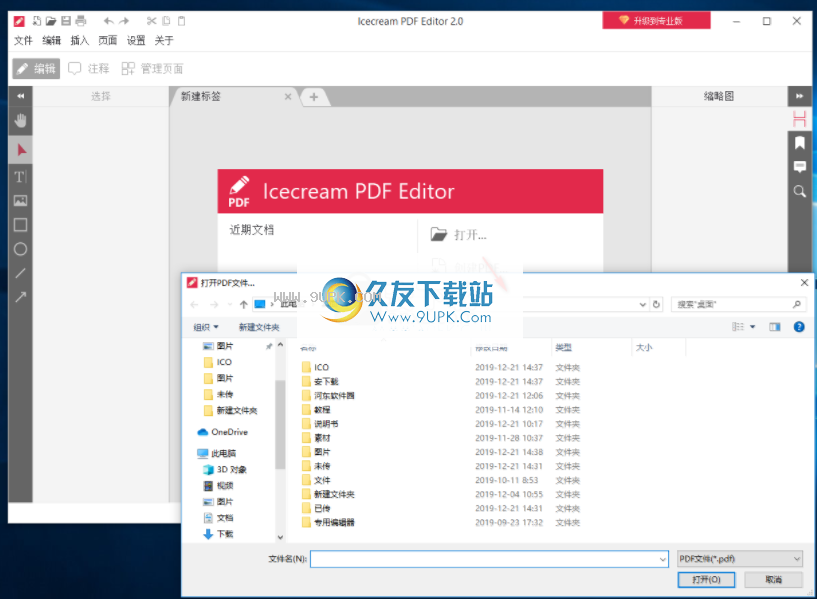Click the up-directory arrow in dialog
The width and height of the screenshot is (820, 600).
(x=244, y=304)
